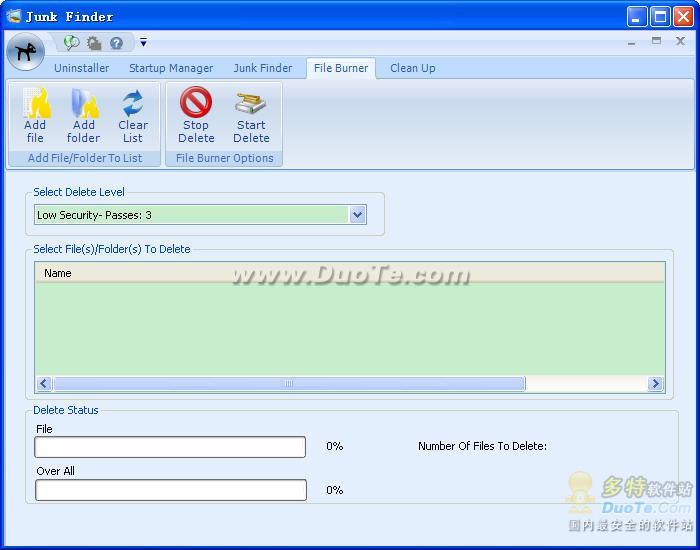Click the green speech bubble quick-access icon

71,43
